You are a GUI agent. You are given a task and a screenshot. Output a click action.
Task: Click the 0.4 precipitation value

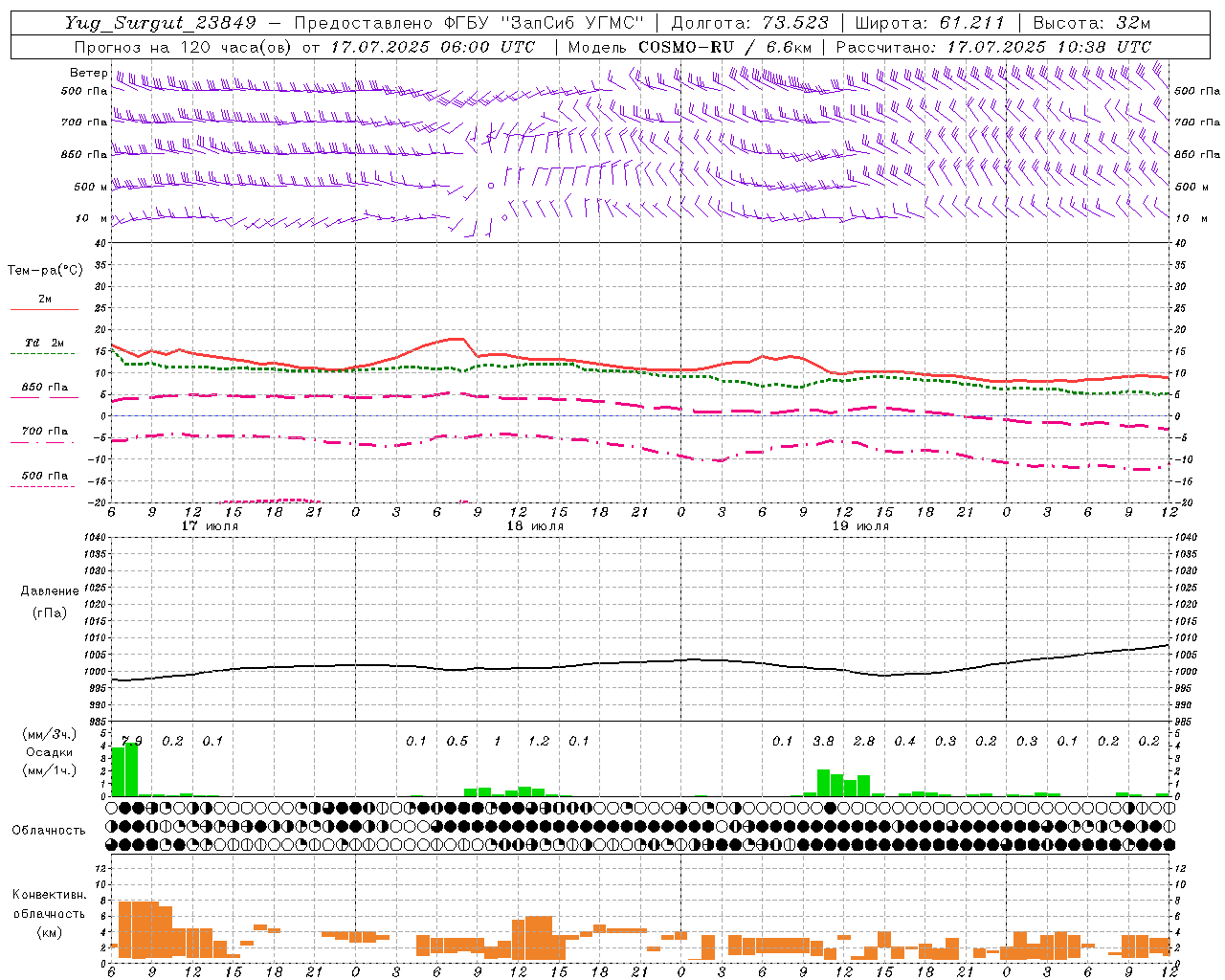tap(904, 741)
